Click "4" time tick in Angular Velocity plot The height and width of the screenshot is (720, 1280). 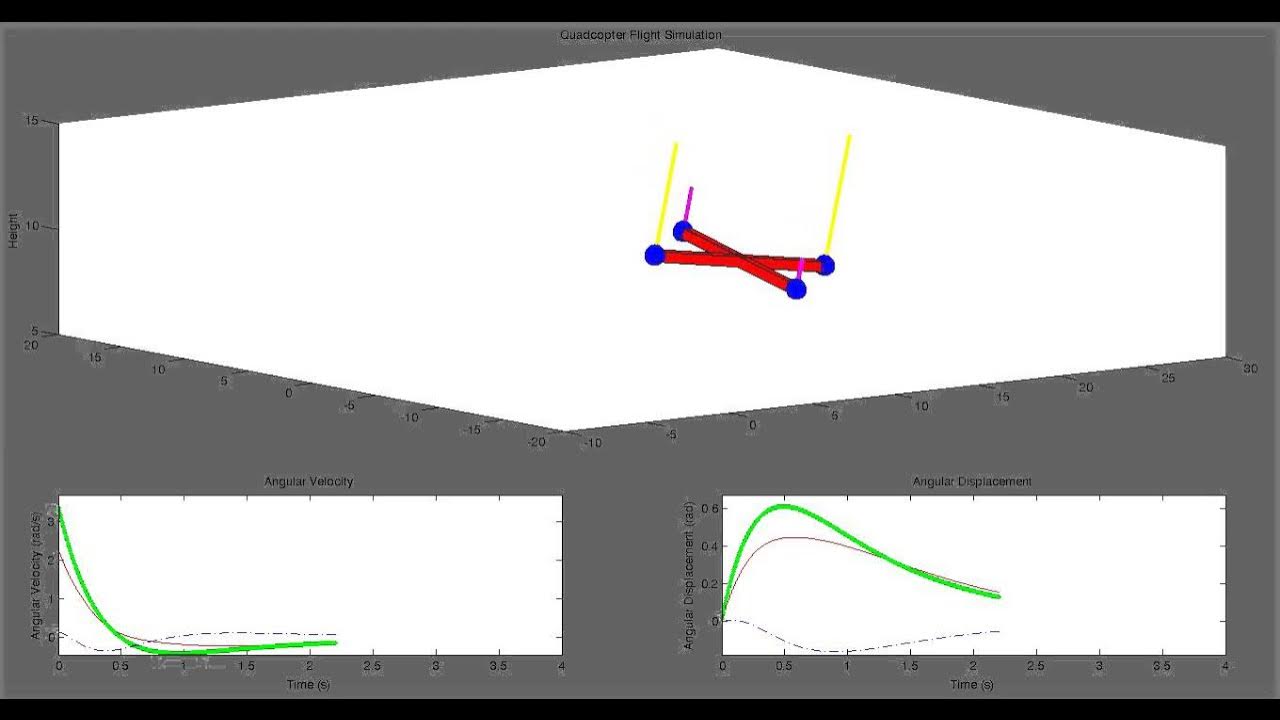[x=561, y=665]
